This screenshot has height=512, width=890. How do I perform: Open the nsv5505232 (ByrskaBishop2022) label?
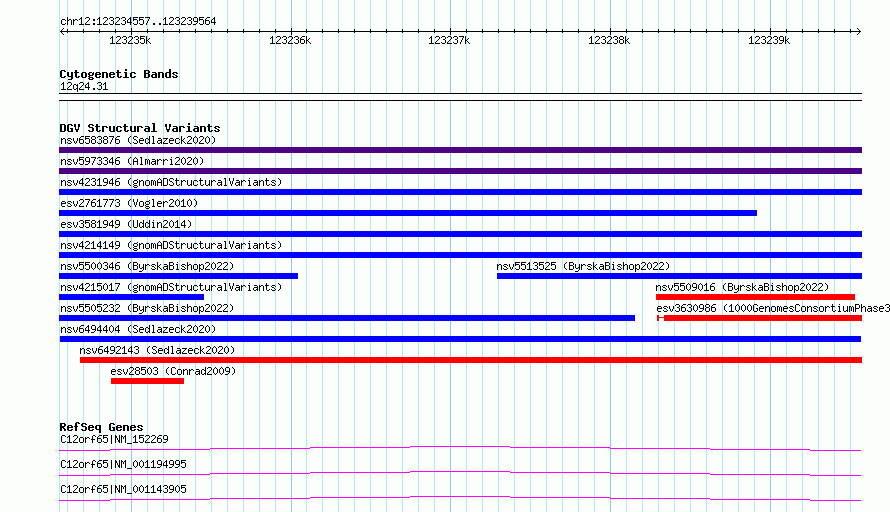pyautogui.click(x=147, y=308)
